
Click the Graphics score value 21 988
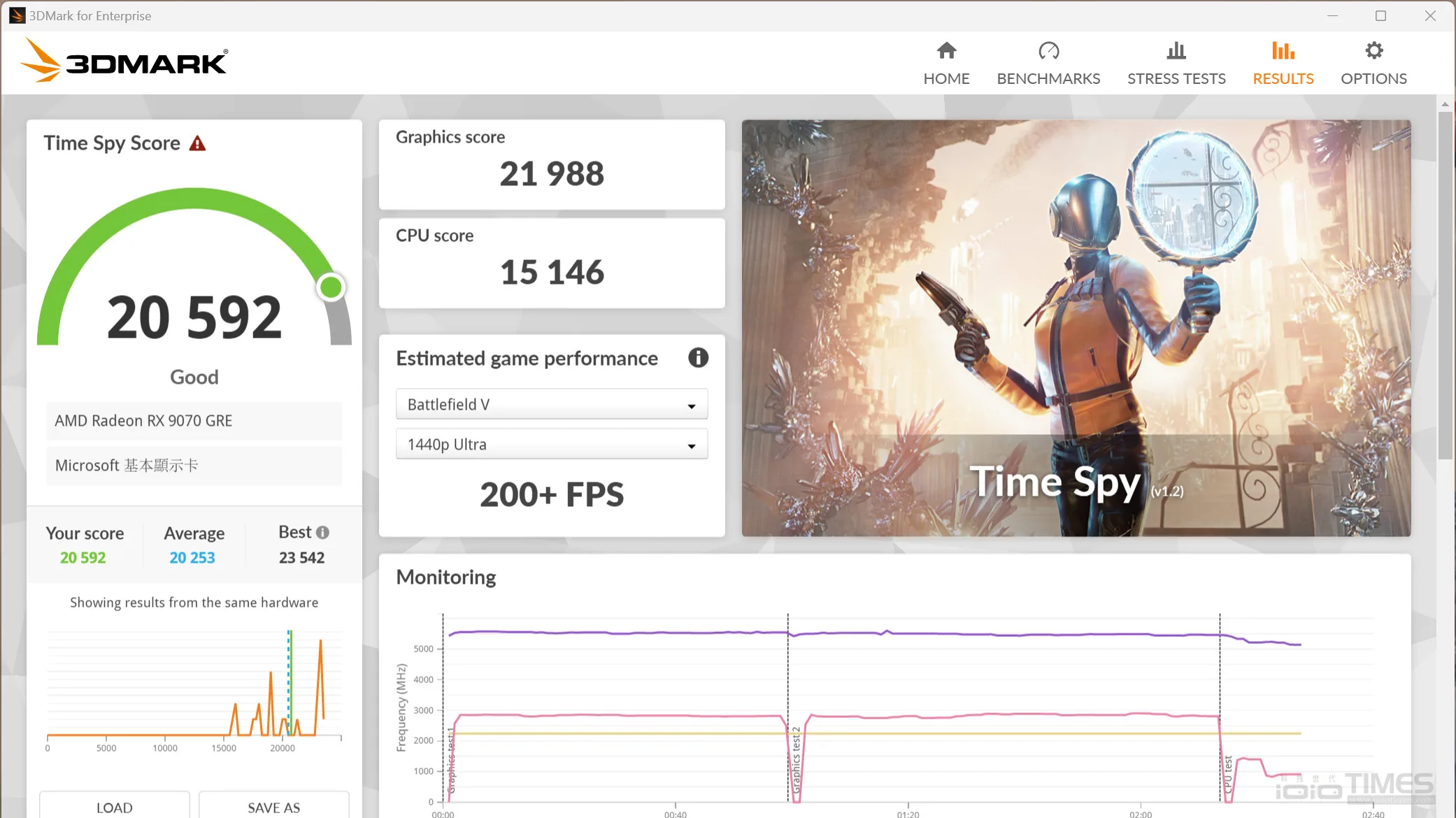click(552, 174)
